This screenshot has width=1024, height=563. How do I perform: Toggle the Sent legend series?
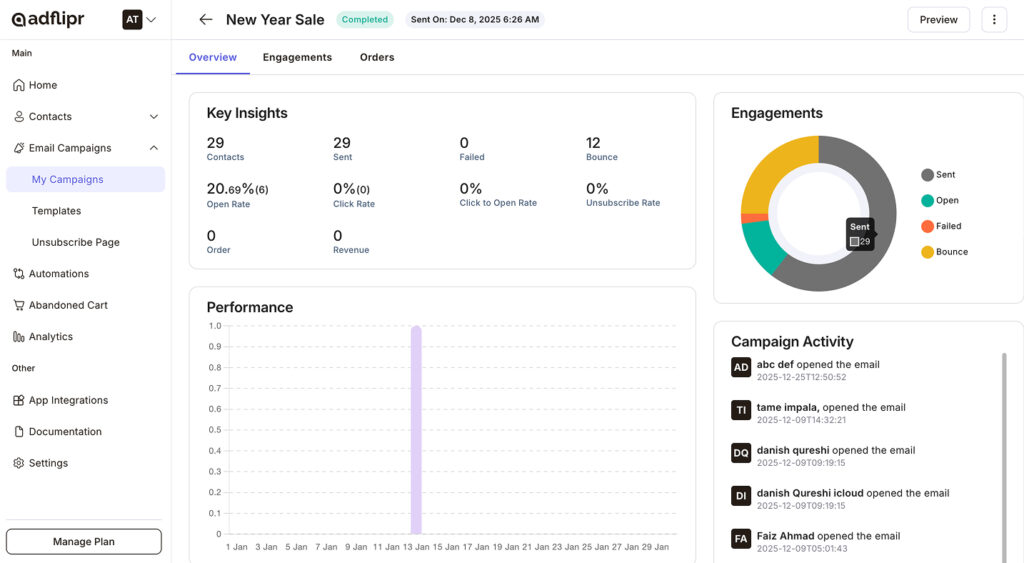click(938, 175)
